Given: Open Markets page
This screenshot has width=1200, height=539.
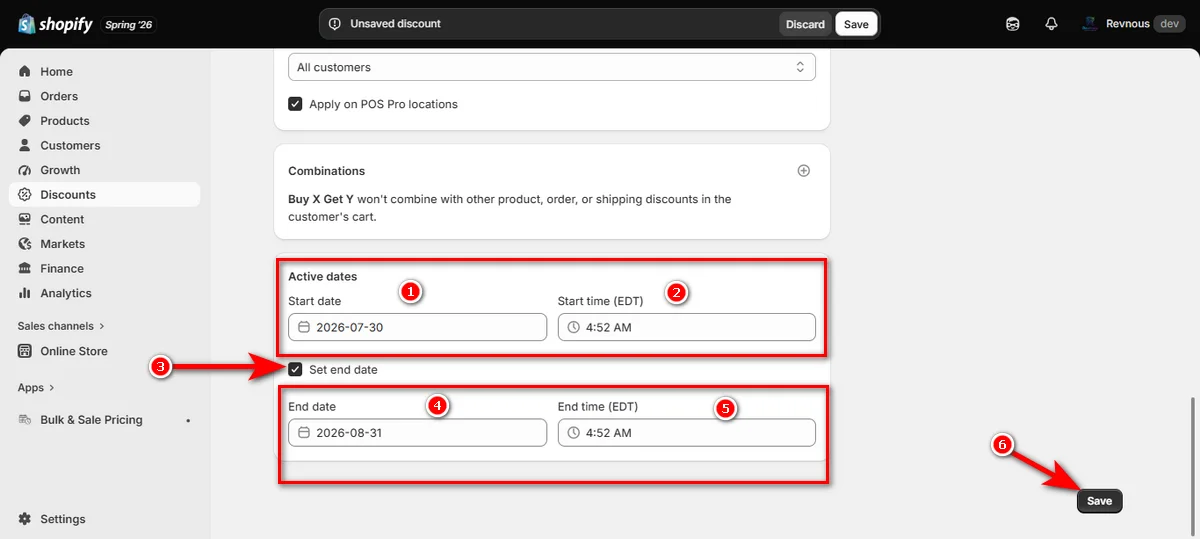Looking at the screenshot, I should (105, 244).
